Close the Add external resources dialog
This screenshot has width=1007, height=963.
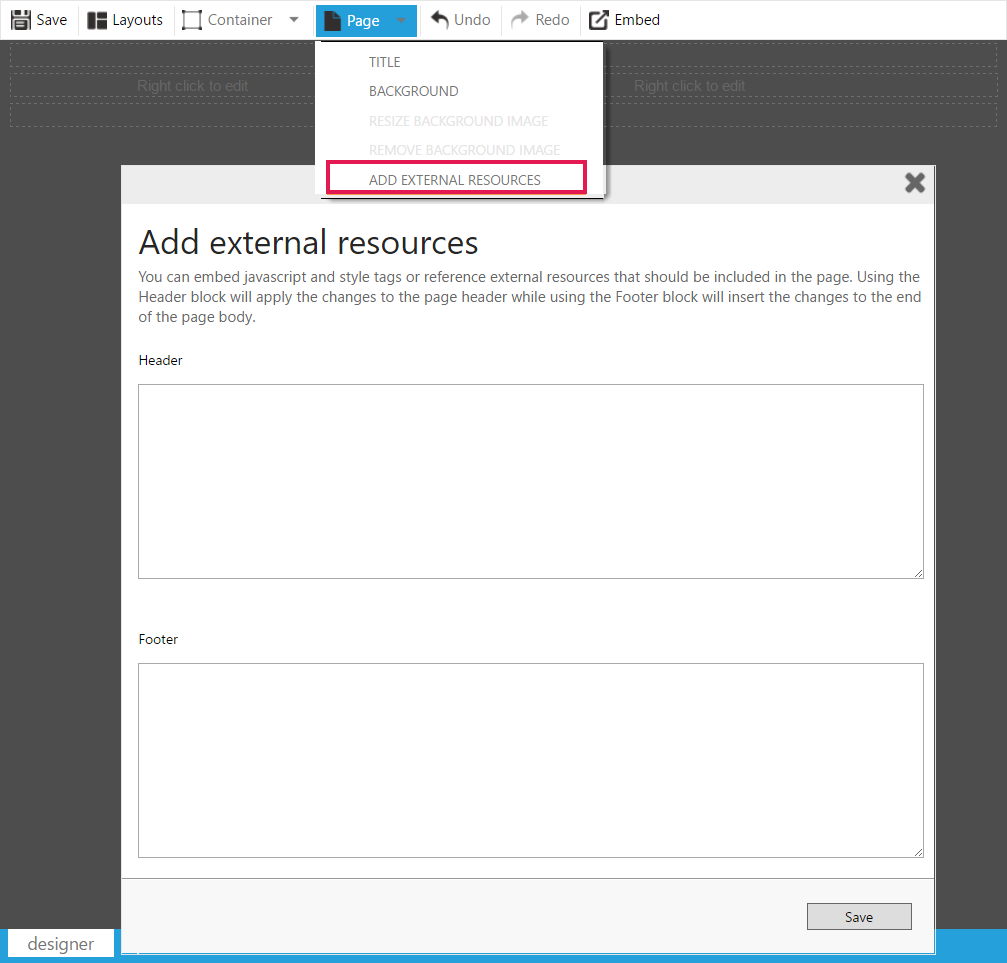point(915,183)
